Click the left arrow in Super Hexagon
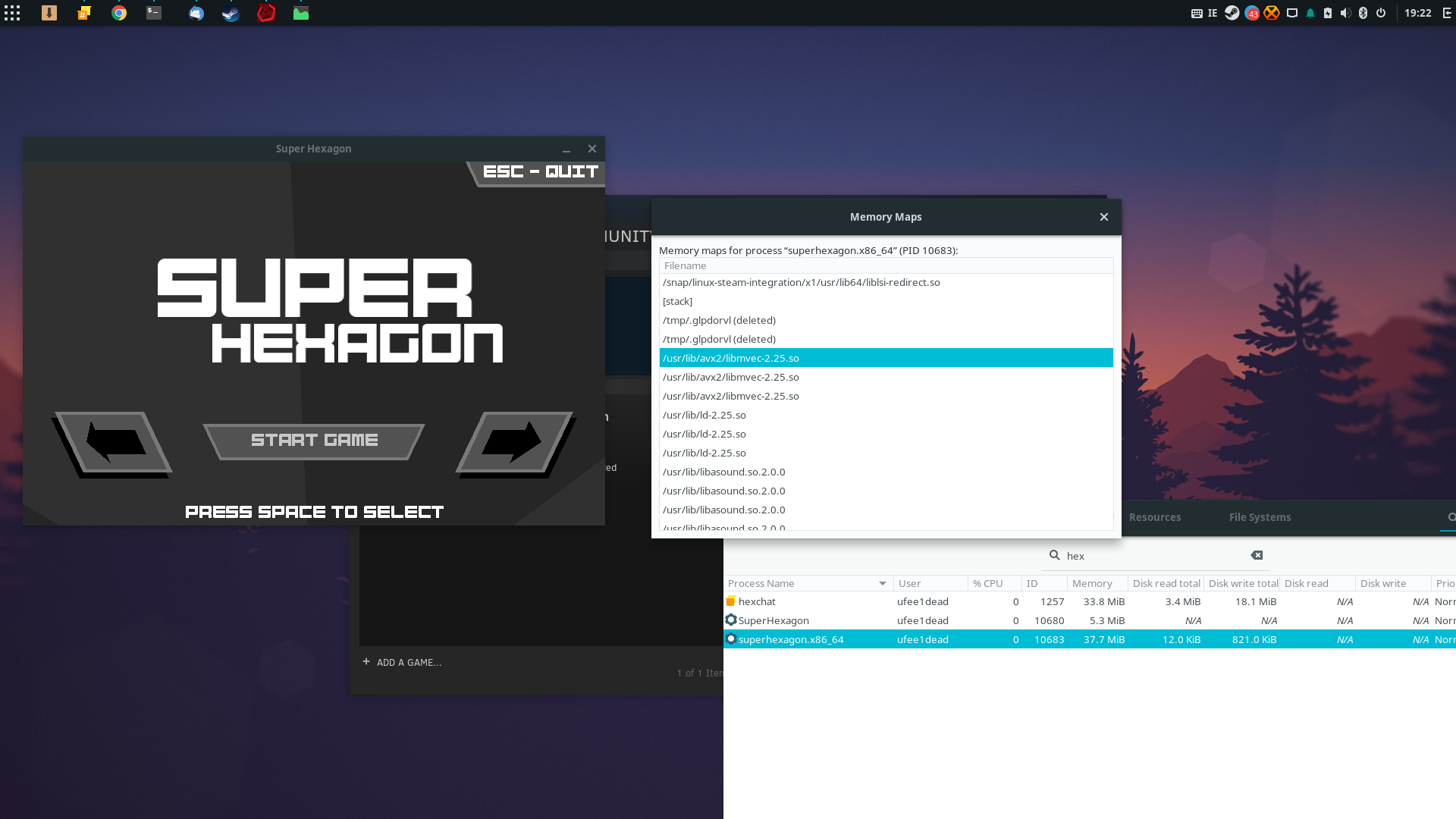1456x819 pixels. pyautogui.click(x=113, y=444)
